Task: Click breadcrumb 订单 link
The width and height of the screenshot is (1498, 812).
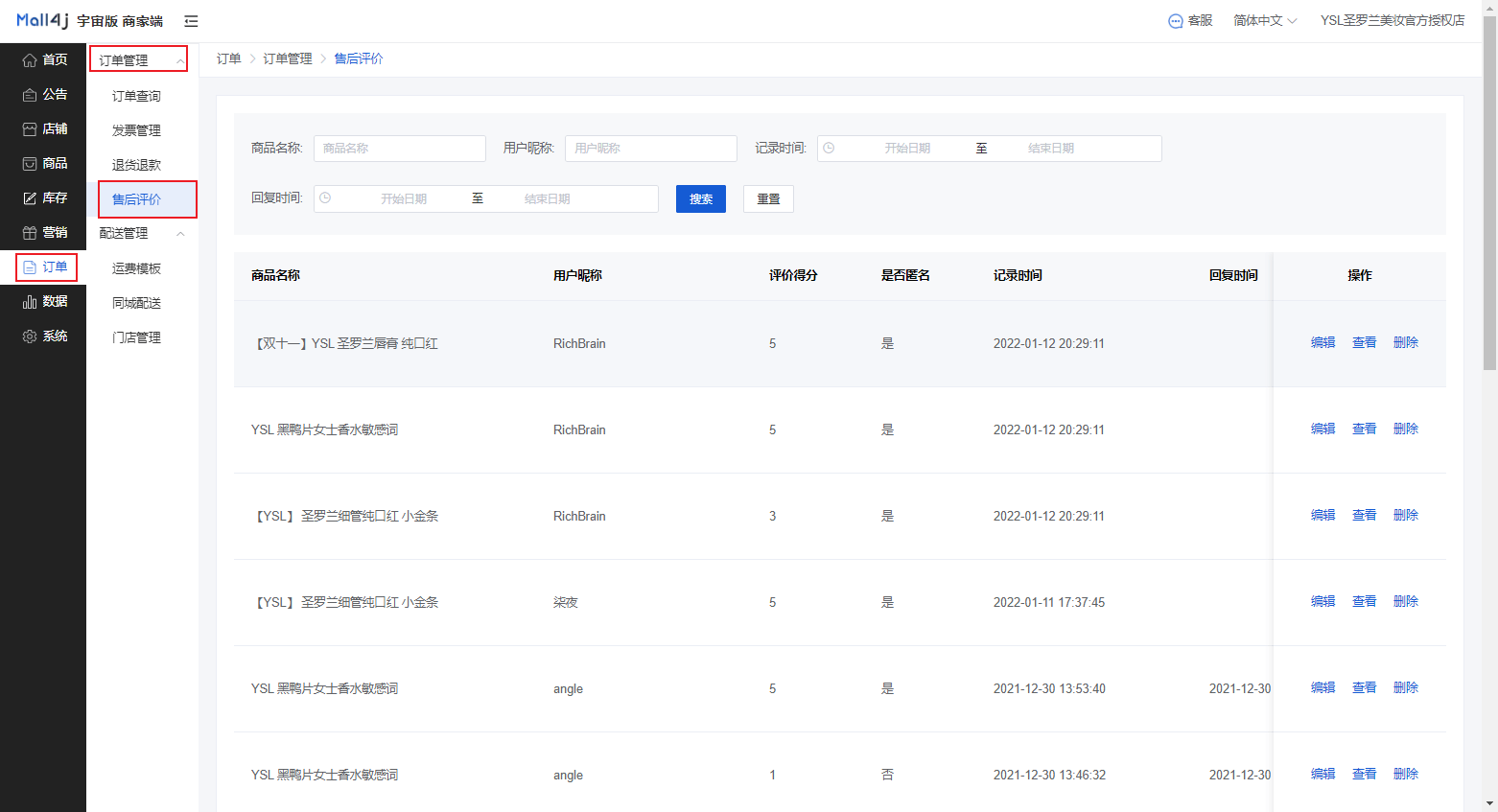Action: coord(229,58)
